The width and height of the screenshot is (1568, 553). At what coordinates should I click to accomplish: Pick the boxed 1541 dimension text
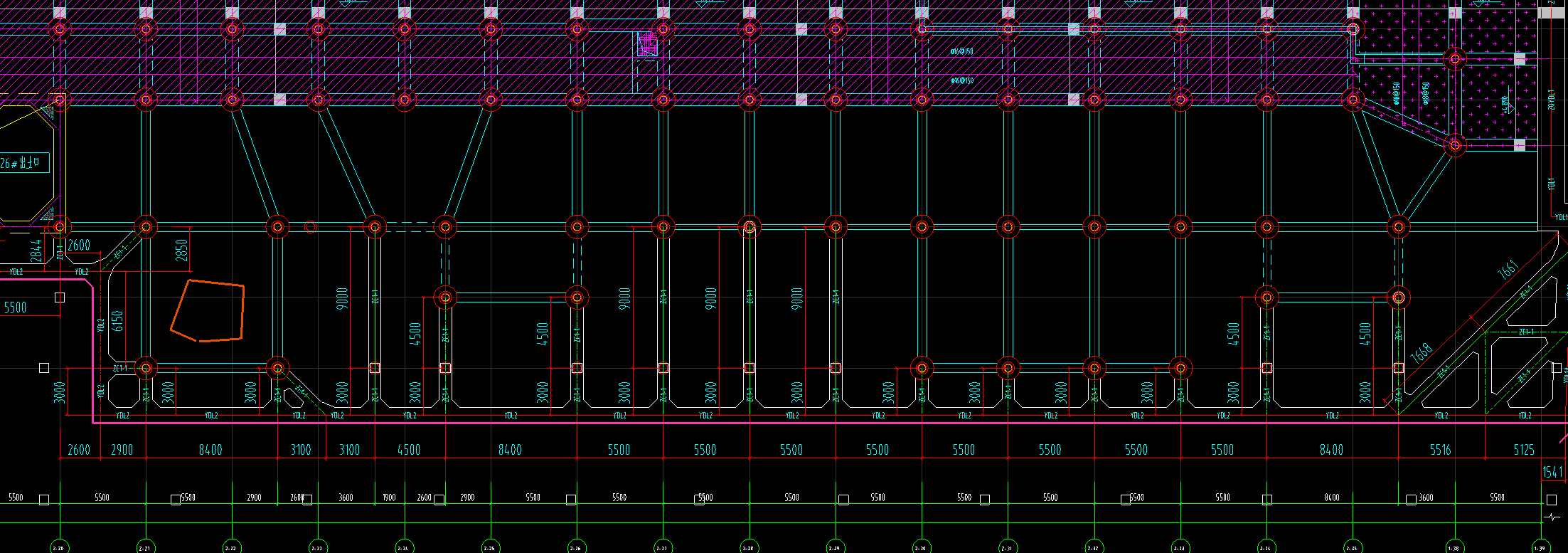(1553, 472)
